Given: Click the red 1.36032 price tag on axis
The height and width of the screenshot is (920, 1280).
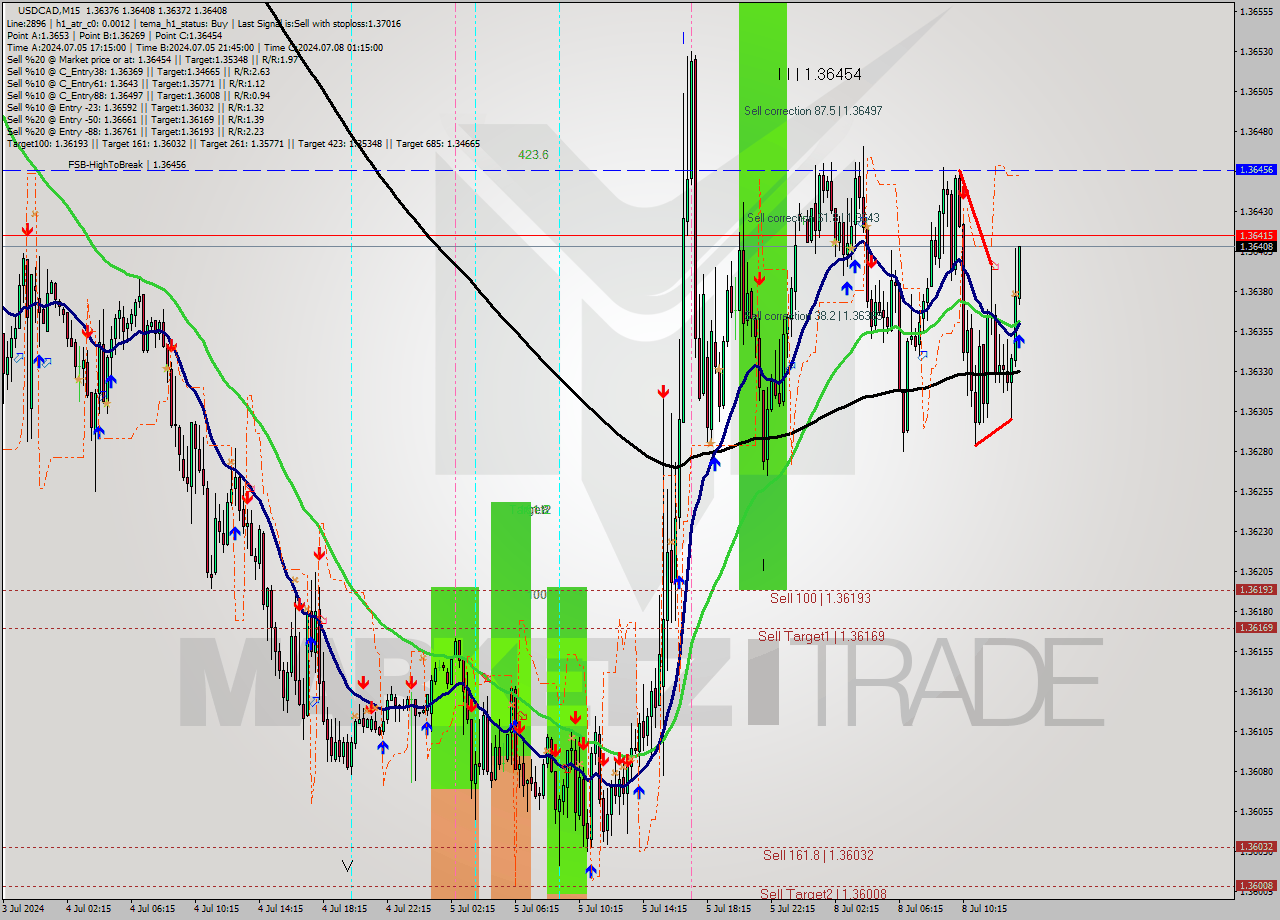Looking at the screenshot, I should point(1256,846).
